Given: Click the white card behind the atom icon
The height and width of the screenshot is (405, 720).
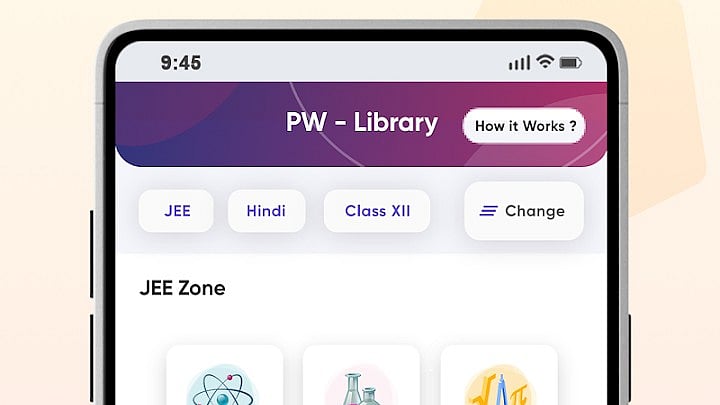Looking at the screenshot, I should tap(225, 375).
